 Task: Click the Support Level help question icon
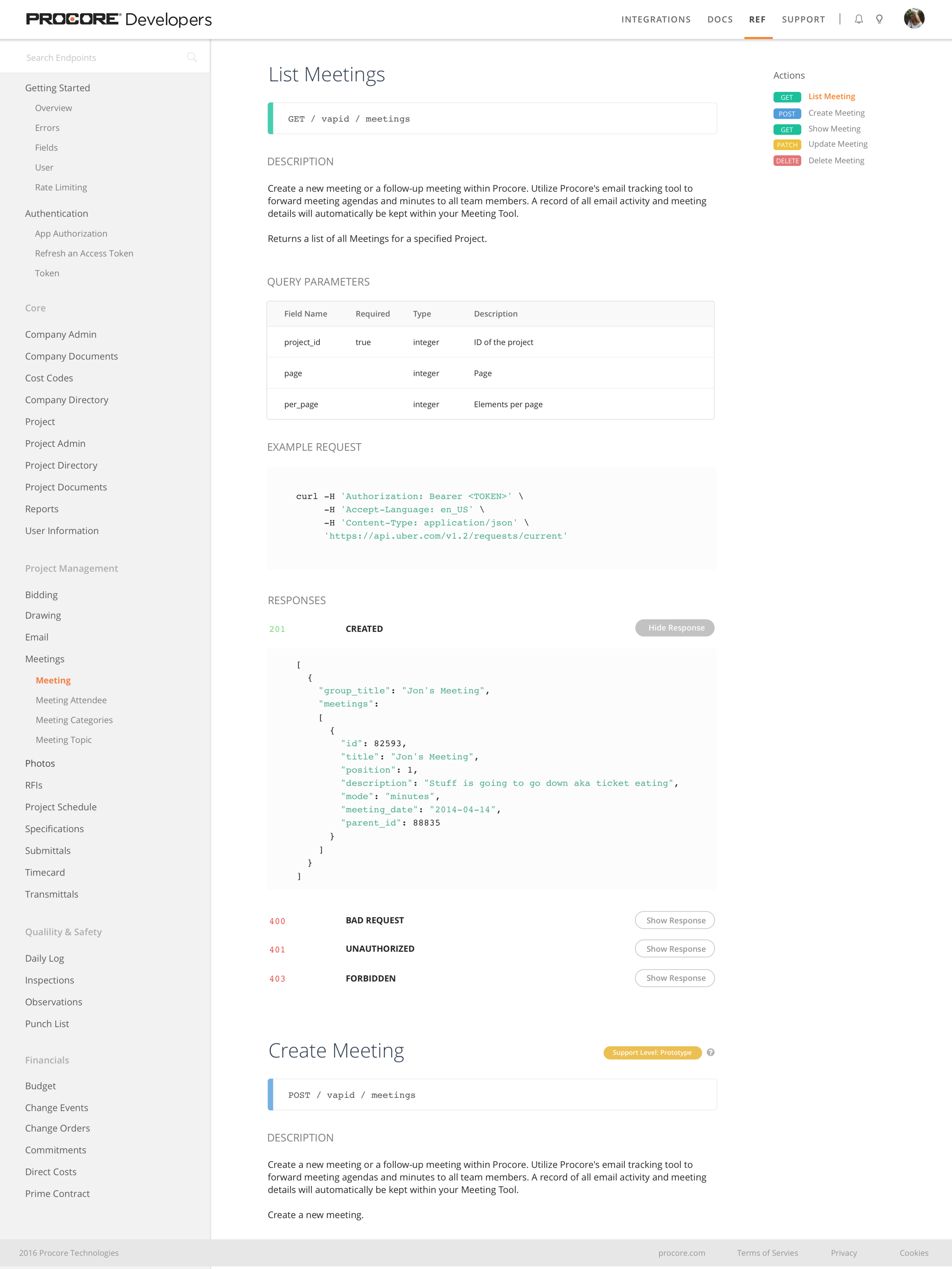pos(711,1052)
